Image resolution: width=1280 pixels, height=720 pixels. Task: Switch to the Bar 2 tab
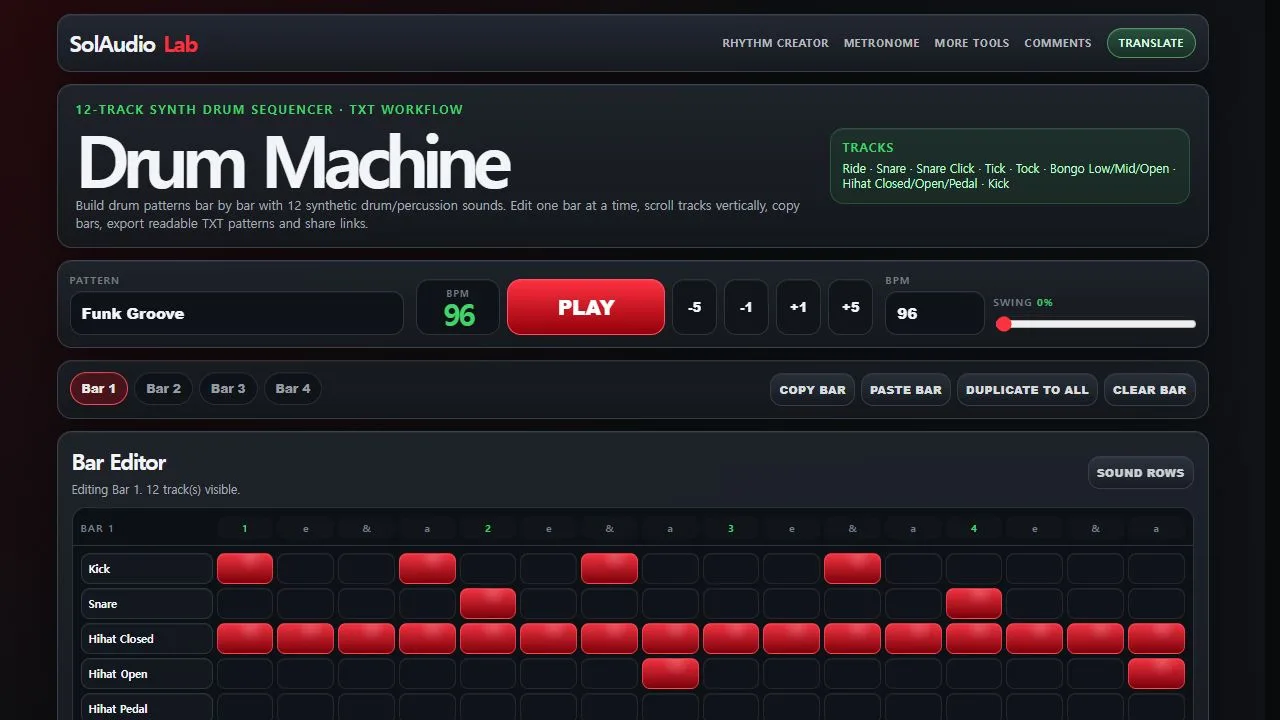164,389
